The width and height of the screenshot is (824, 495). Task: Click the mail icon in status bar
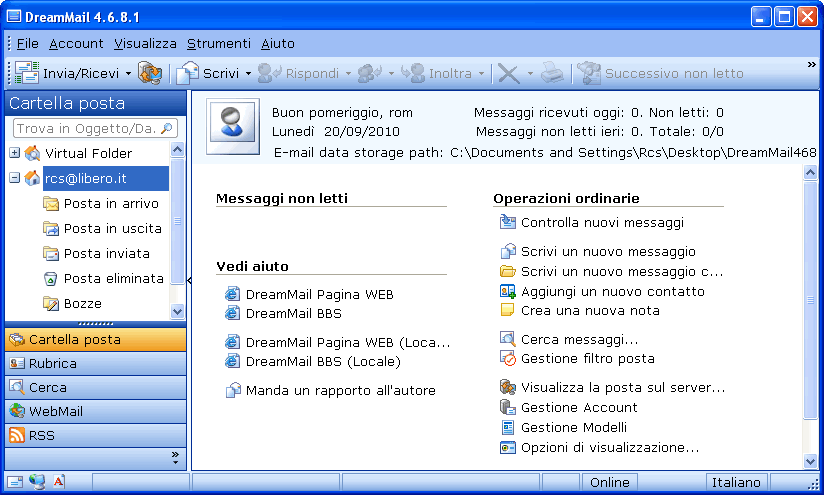[x=15, y=481]
